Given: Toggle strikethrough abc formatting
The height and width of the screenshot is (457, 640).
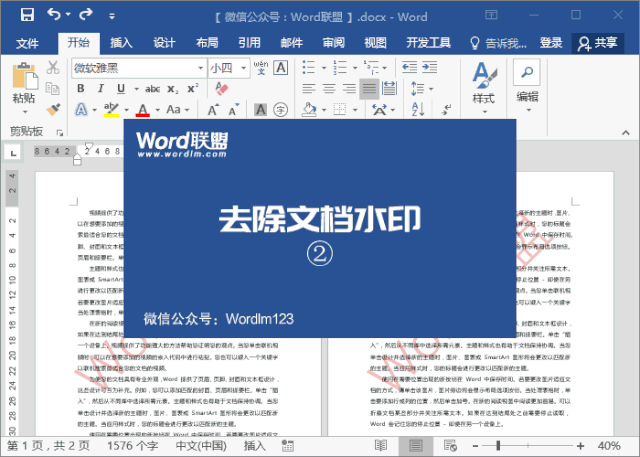Looking at the screenshot, I should (153, 89).
